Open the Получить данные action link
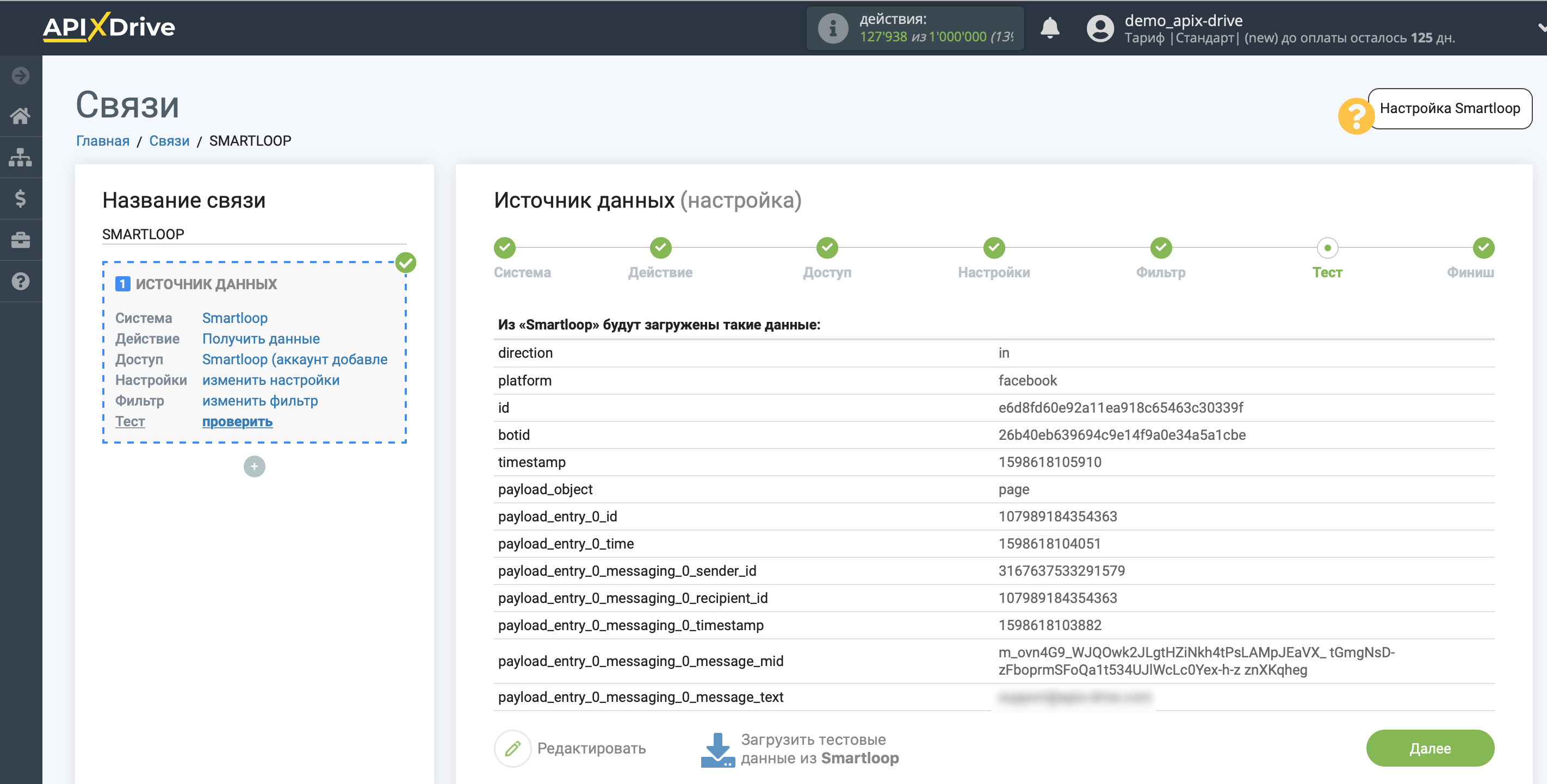 [261, 339]
